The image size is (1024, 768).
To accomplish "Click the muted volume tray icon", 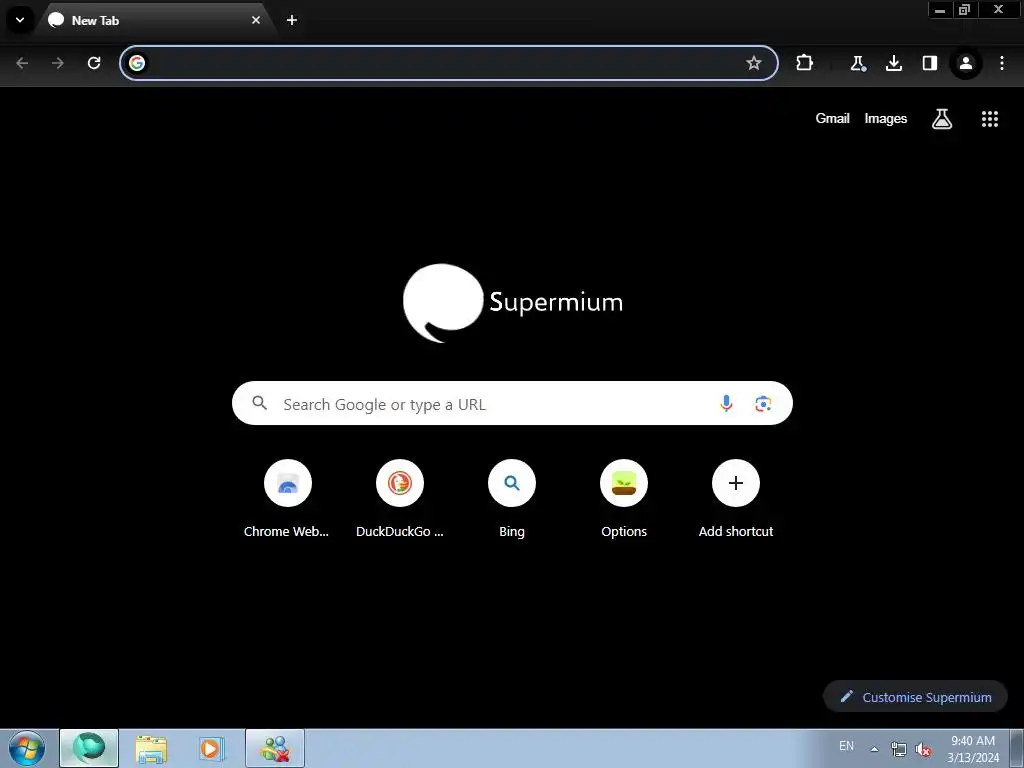I will click(923, 749).
